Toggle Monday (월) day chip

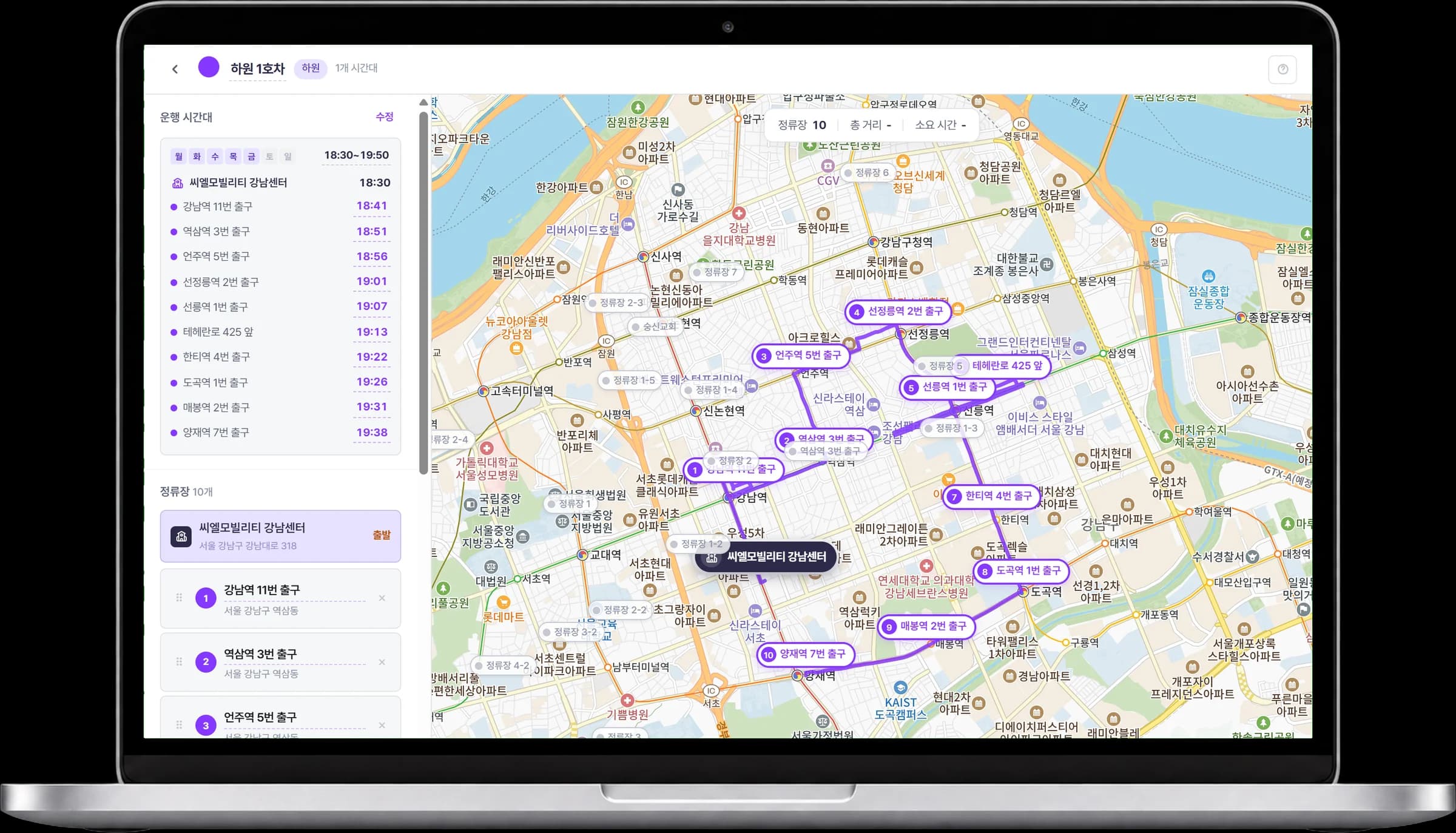tap(178, 157)
